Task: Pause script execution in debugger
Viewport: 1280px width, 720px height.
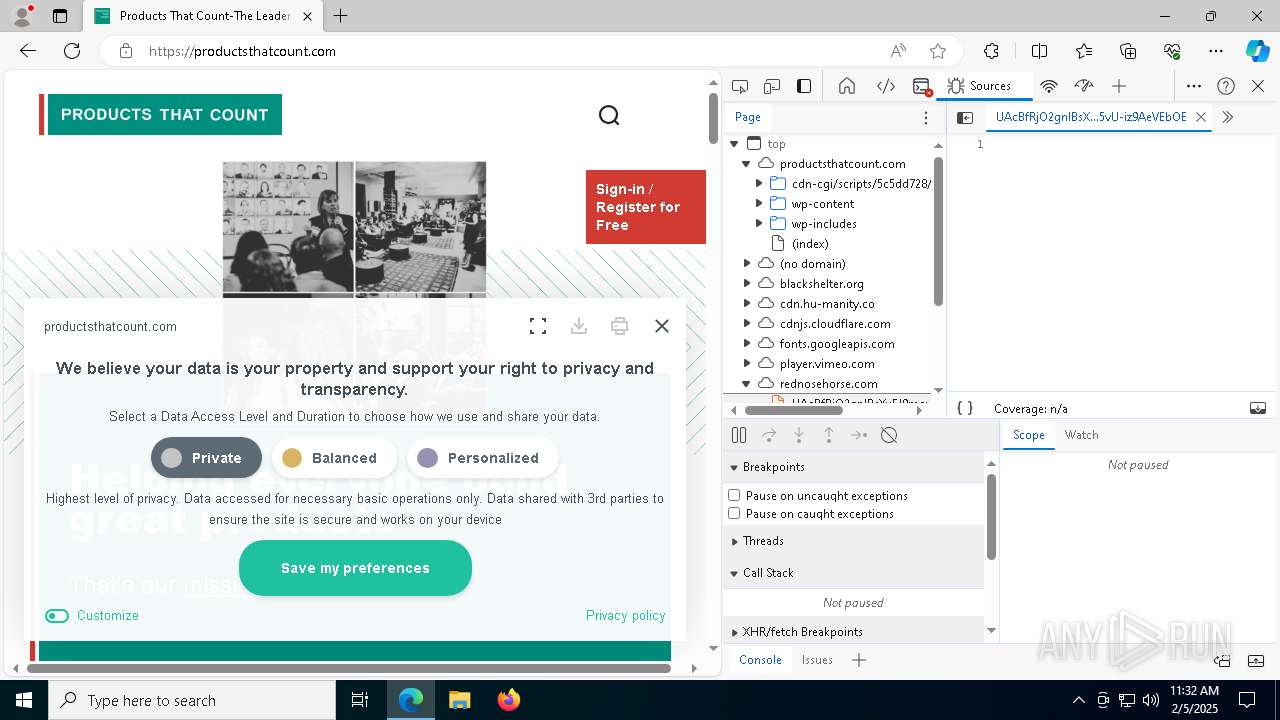Action: [x=739, y=435]
